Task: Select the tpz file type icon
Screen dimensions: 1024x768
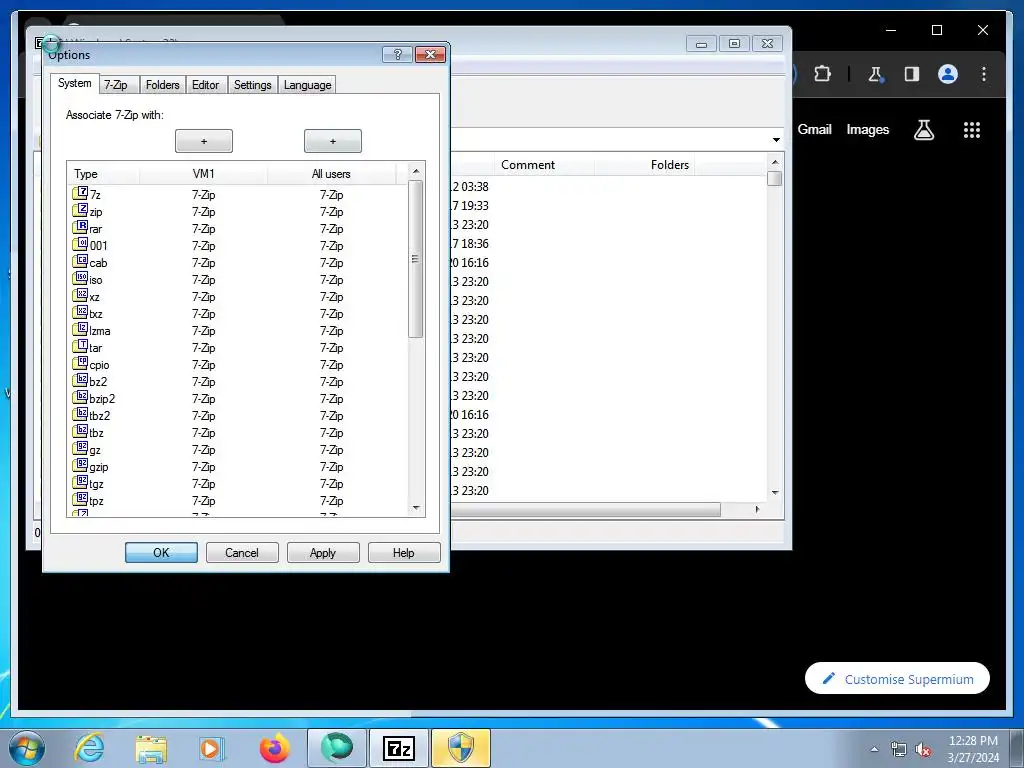Action: click(80, 499)
